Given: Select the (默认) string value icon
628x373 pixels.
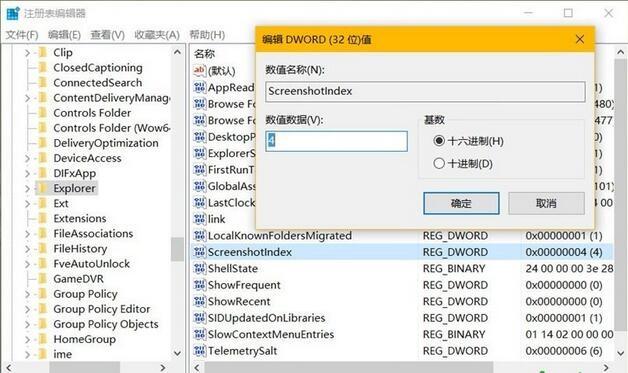Looking at the screenshot, I should (x=199, y=71).
